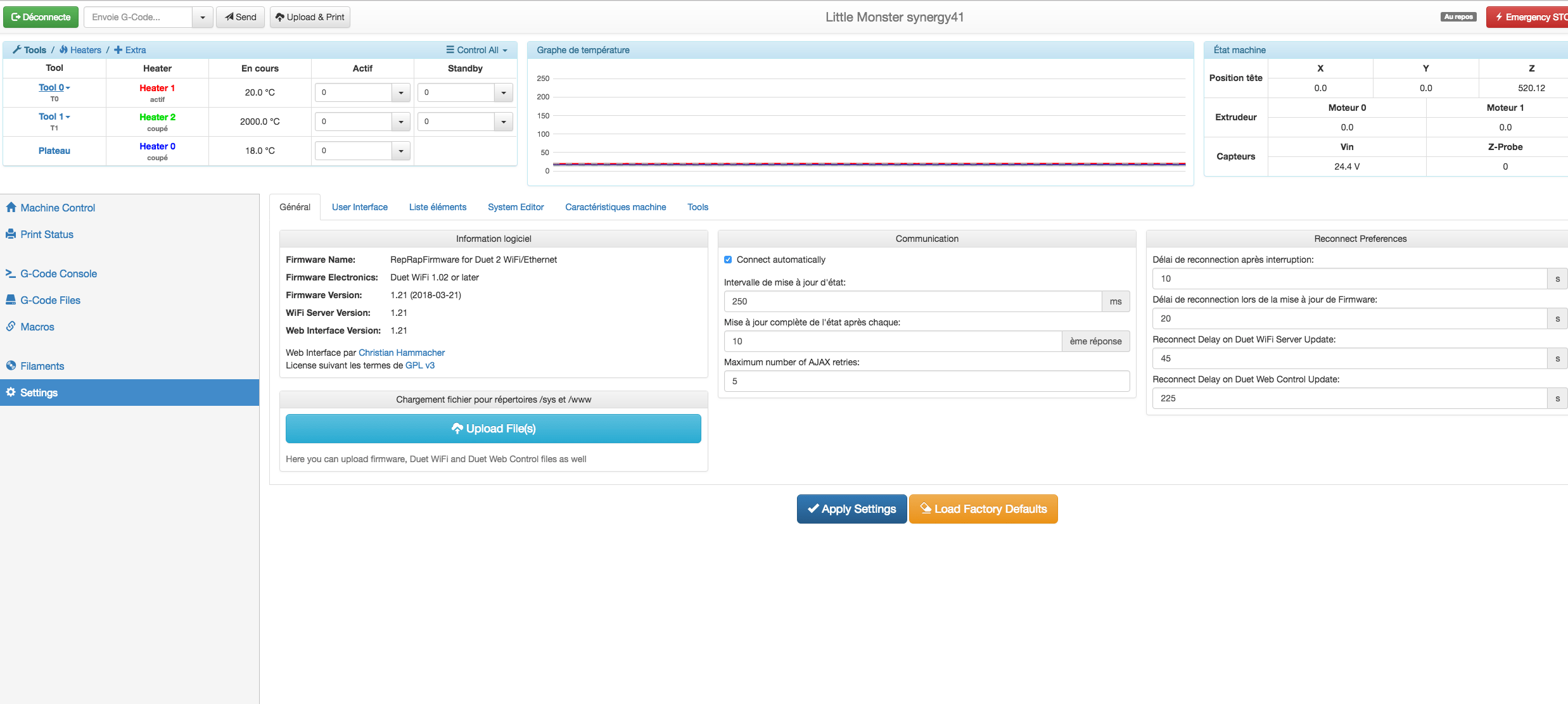Toggle Heater 1 active state
Screen dimensions: 1568x704
(x=157, y=88)
